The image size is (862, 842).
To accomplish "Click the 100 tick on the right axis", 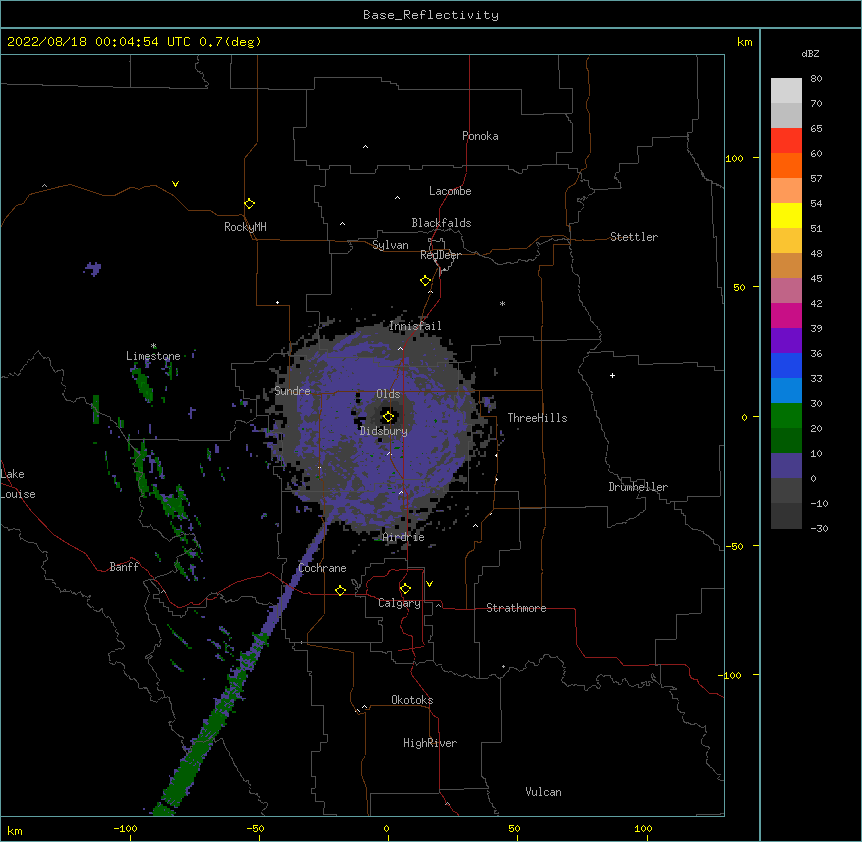I will point(734,158).
